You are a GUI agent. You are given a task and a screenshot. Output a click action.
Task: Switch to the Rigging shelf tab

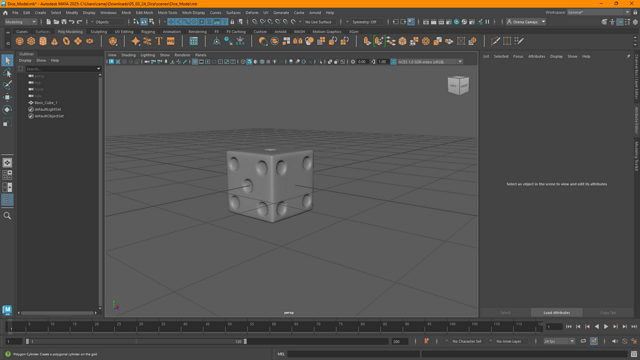click(x=148, y=31)
